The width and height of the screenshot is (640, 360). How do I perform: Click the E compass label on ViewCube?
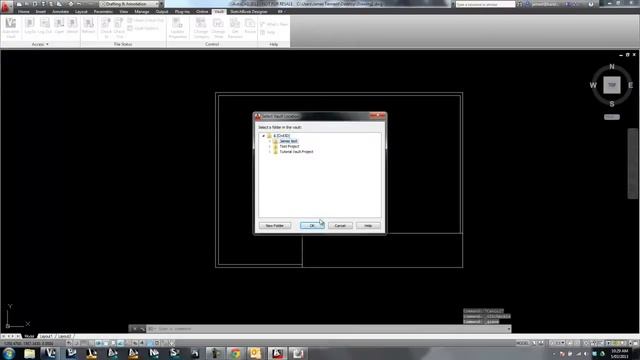point(630,85)
